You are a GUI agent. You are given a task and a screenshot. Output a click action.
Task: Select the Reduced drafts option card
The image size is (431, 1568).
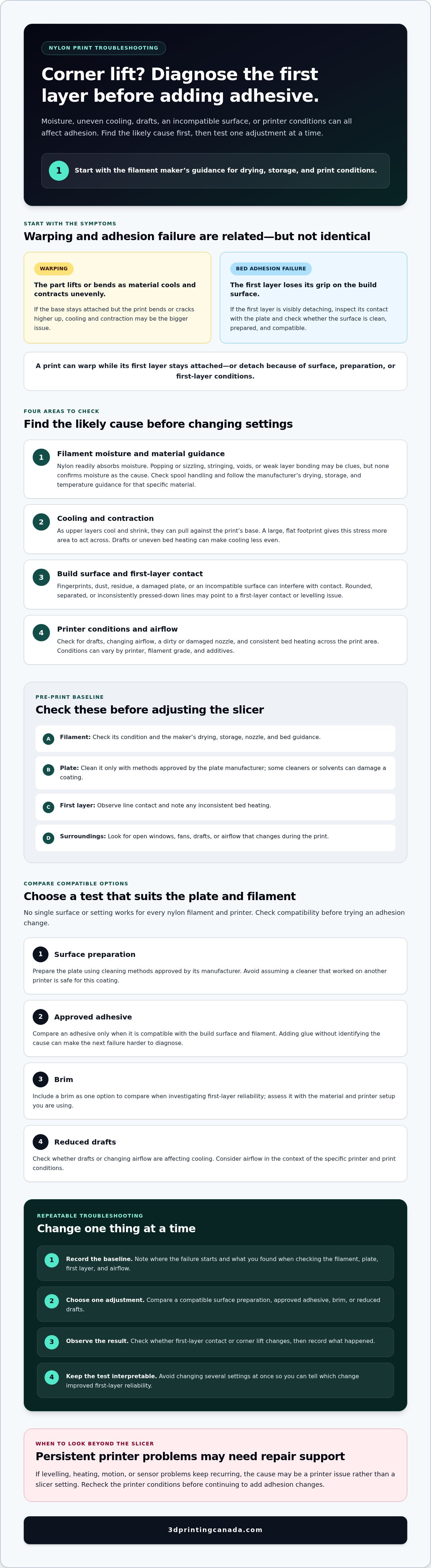click(215, 1154)
